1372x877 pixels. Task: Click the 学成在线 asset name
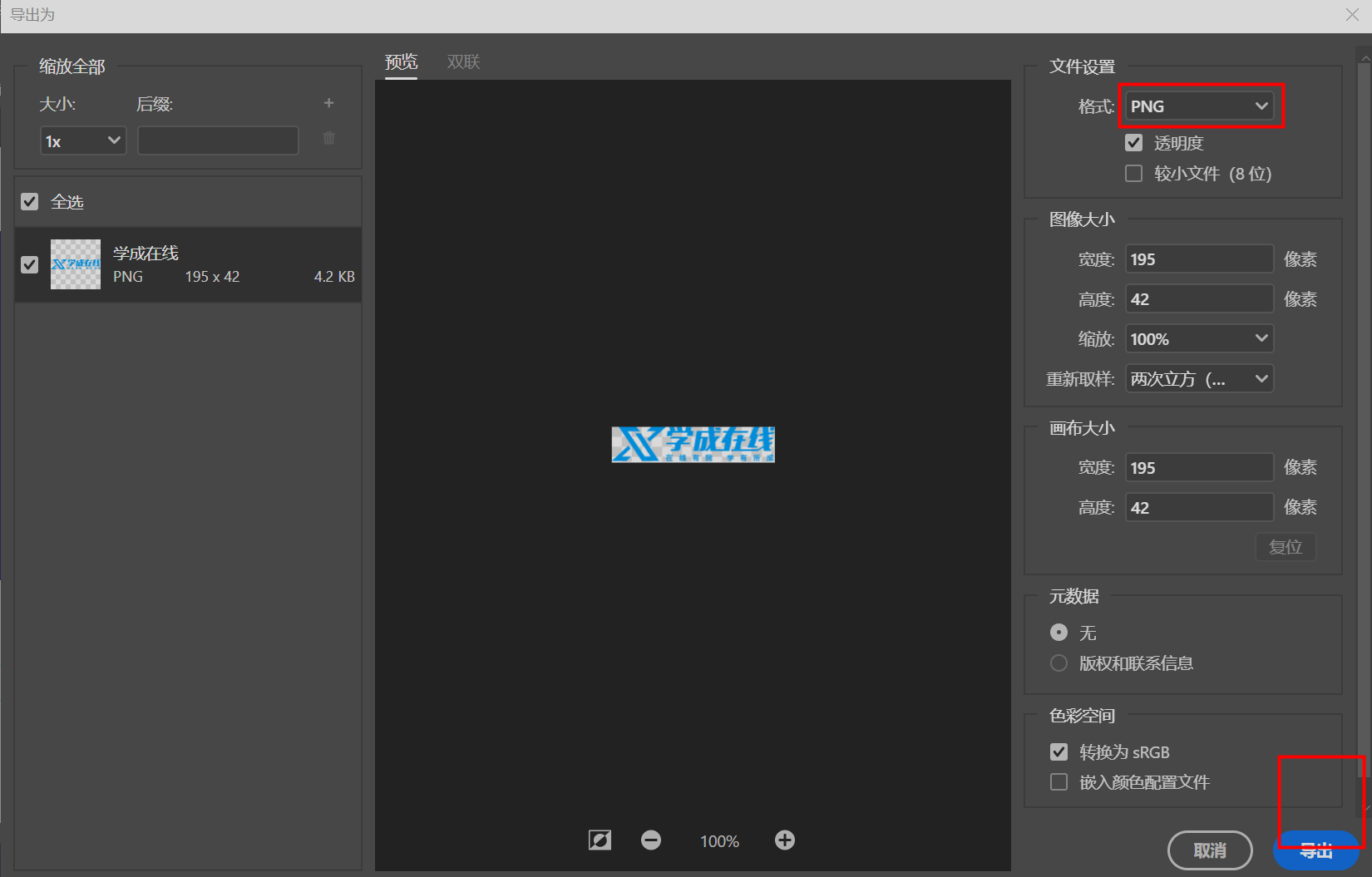[146, 253]
